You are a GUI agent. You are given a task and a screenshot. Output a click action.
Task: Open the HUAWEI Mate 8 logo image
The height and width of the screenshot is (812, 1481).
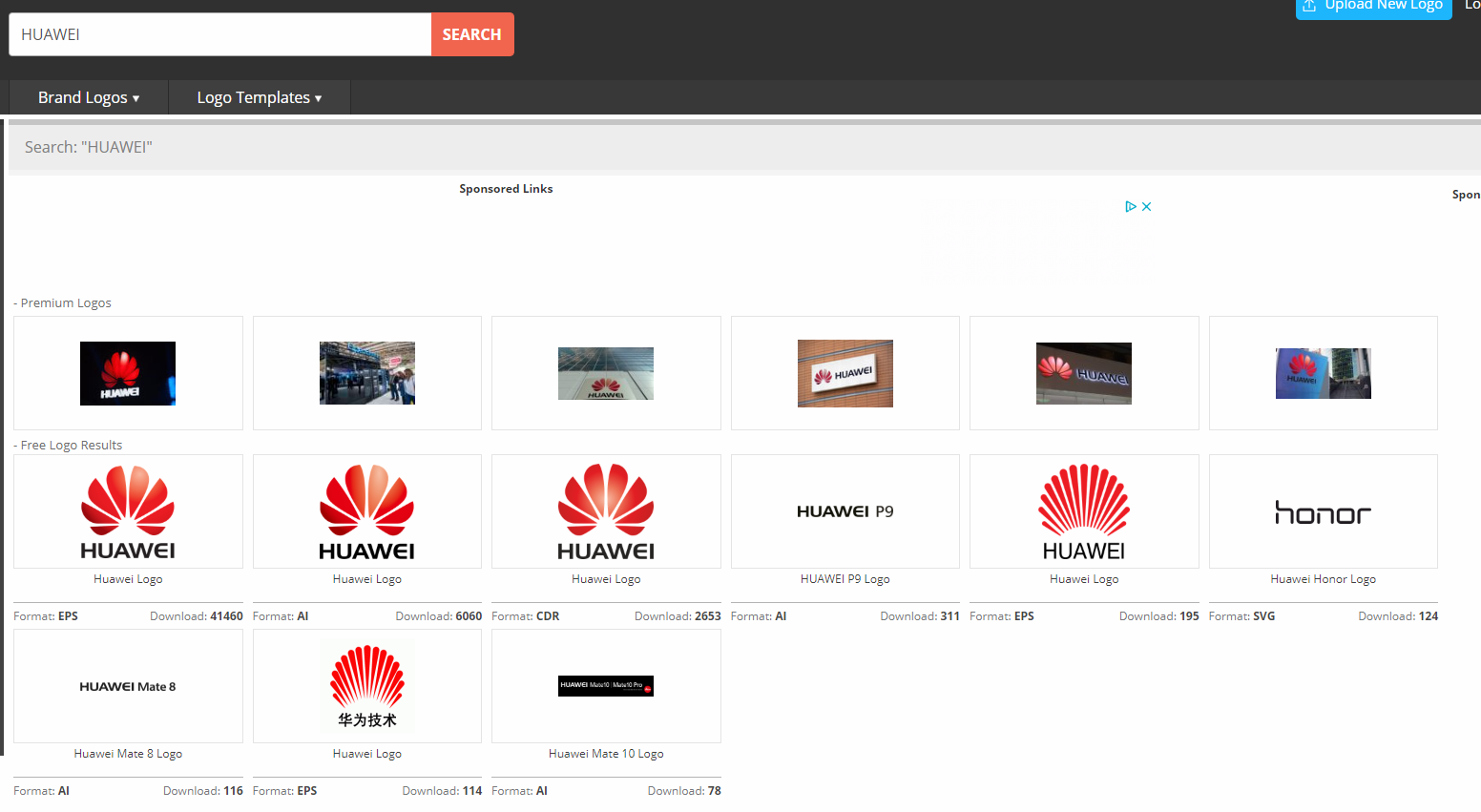[128, 687]
